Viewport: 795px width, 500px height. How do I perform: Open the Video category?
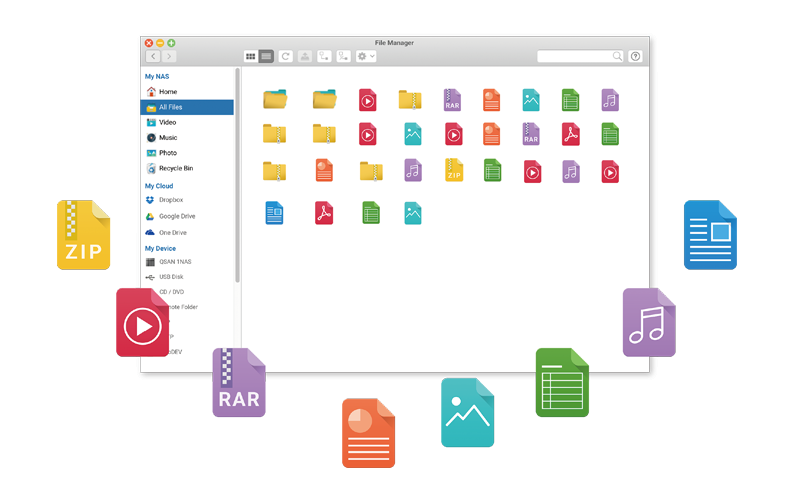coord(187,122)
